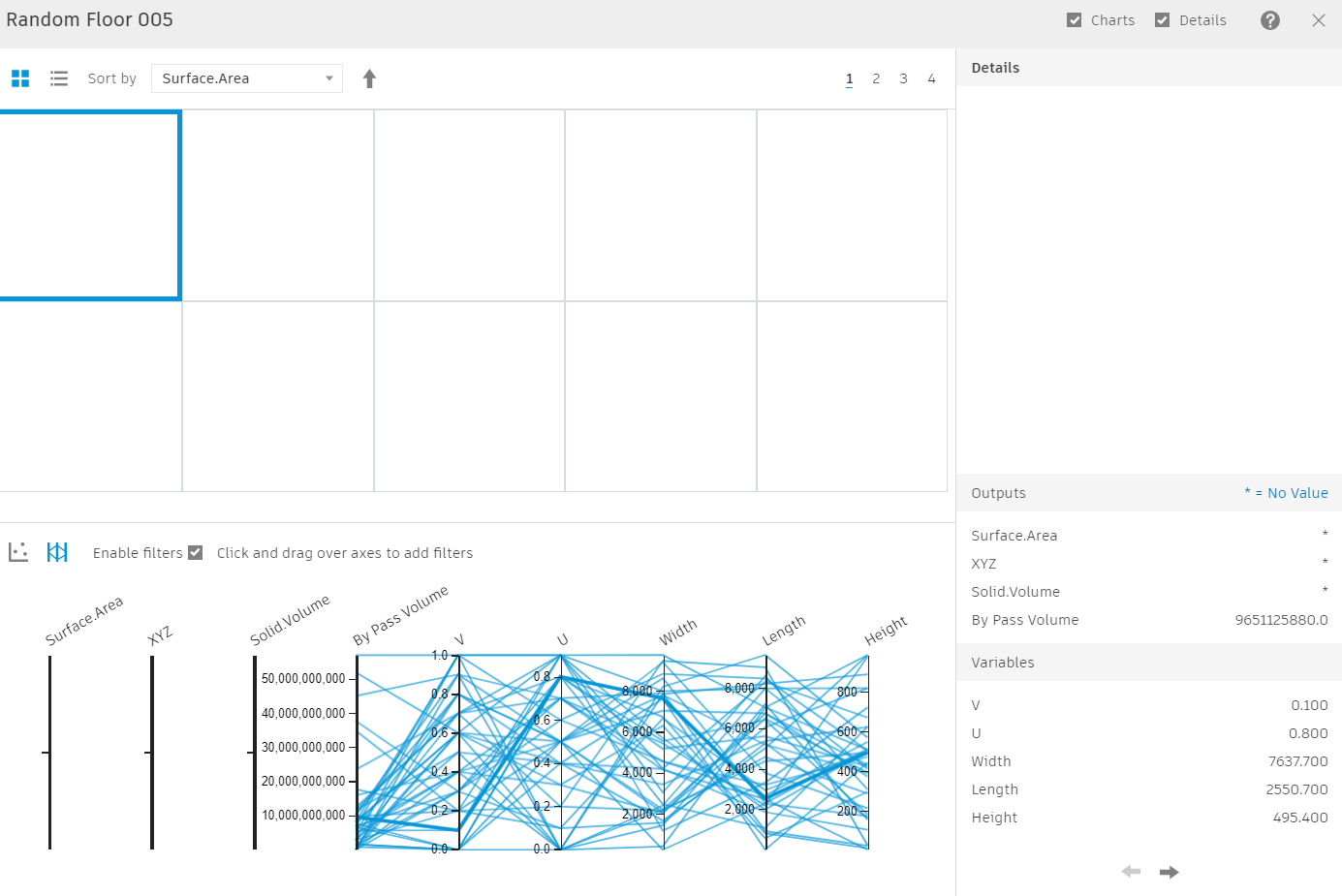Toggle the sort direction arrow
The width and height of the screenshot is (1342, 896).
(x=369, y=78)
